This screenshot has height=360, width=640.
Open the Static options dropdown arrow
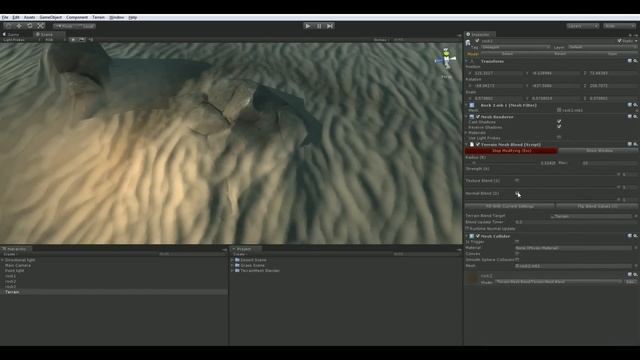coord(636,41)
